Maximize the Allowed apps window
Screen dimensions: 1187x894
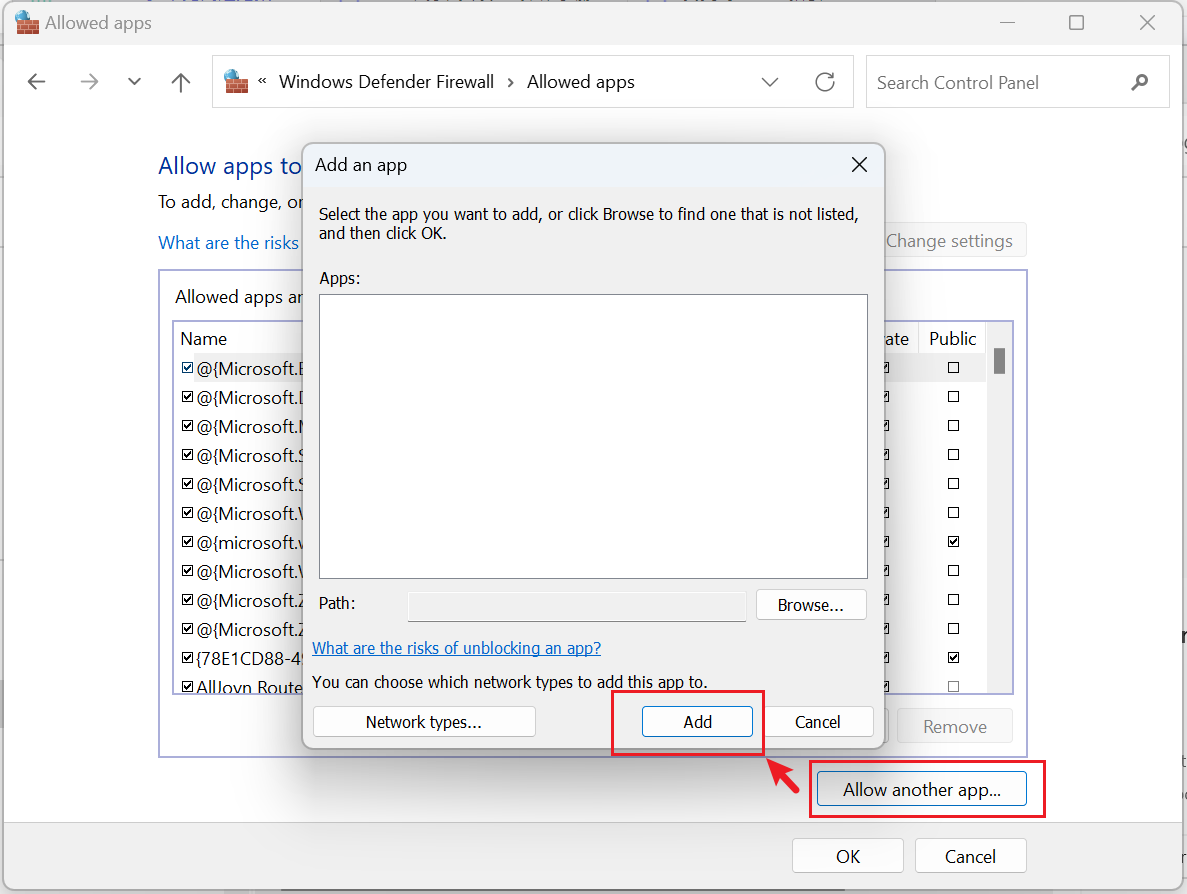[1076, 23]
